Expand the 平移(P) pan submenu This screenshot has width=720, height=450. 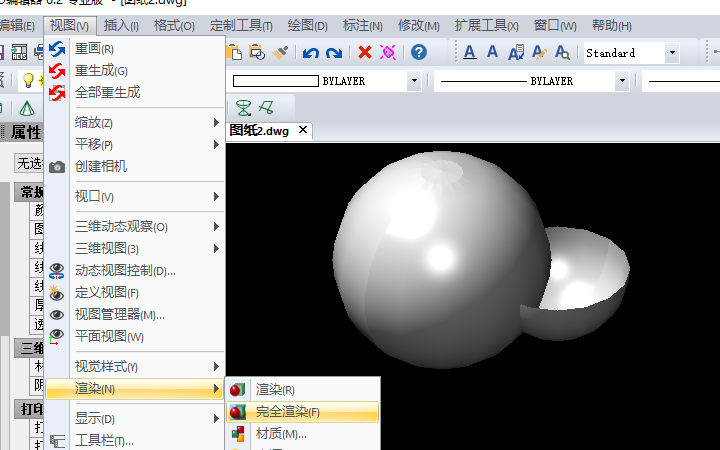[x=135, y=145]
